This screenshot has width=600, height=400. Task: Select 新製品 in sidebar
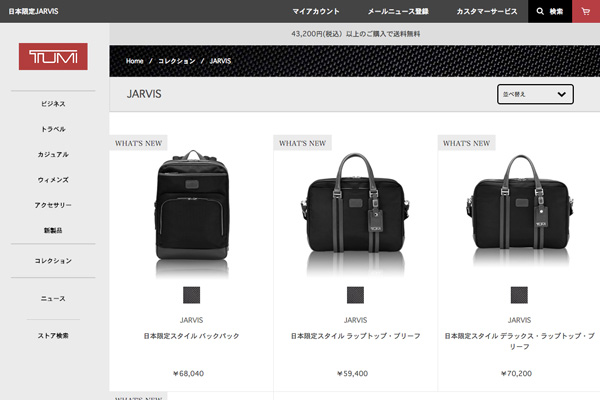53,230
